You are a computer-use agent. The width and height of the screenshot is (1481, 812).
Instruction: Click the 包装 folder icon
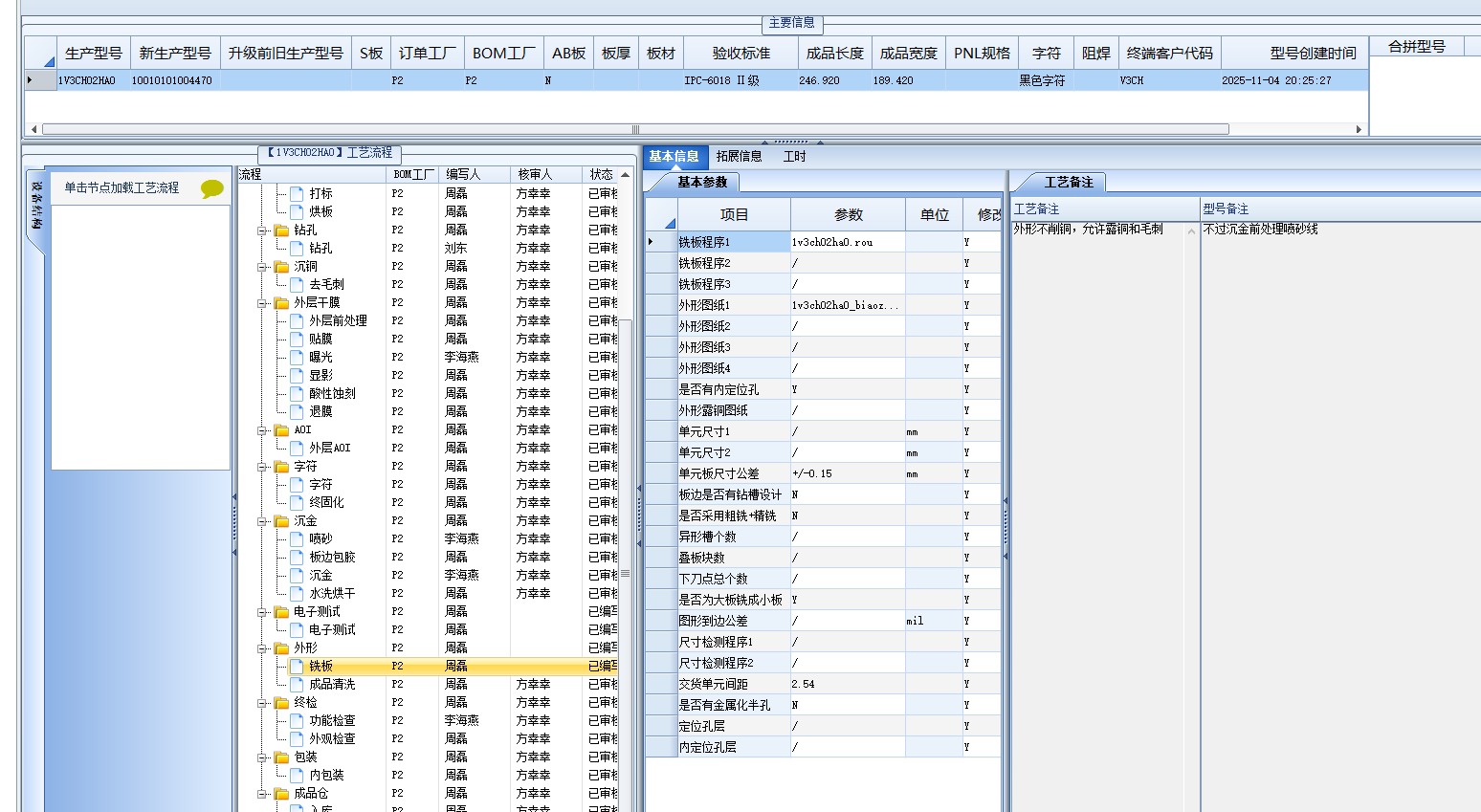click(x=281, y=757)
